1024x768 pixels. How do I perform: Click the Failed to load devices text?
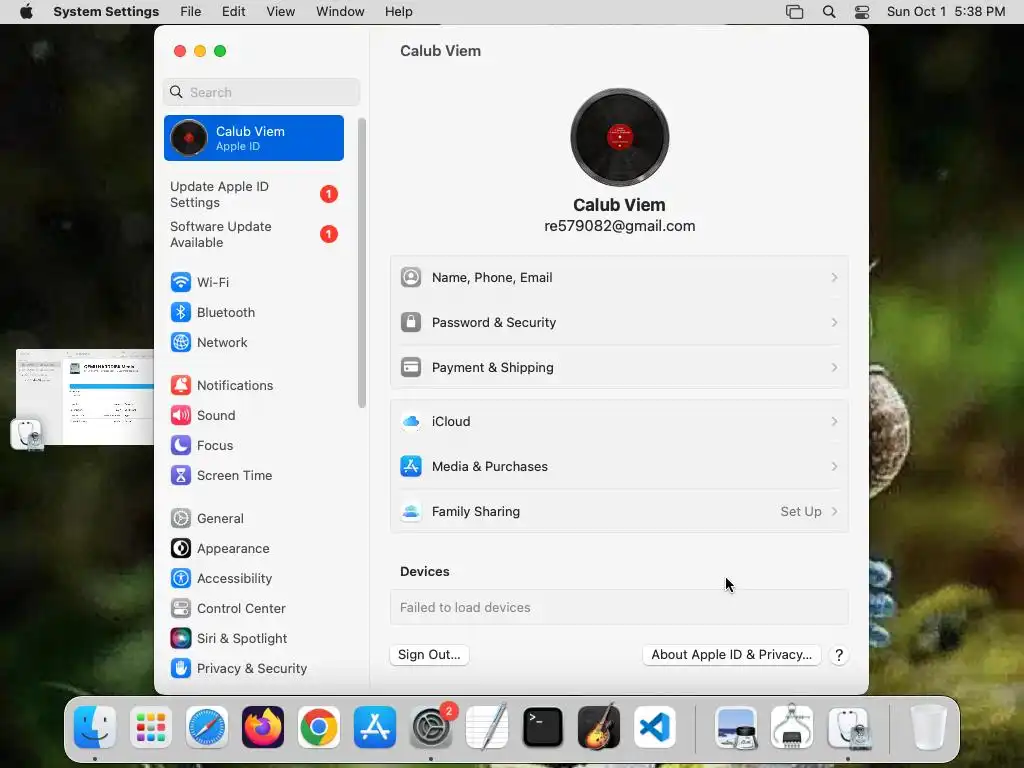pyautogui.click(x=465, y=607)
